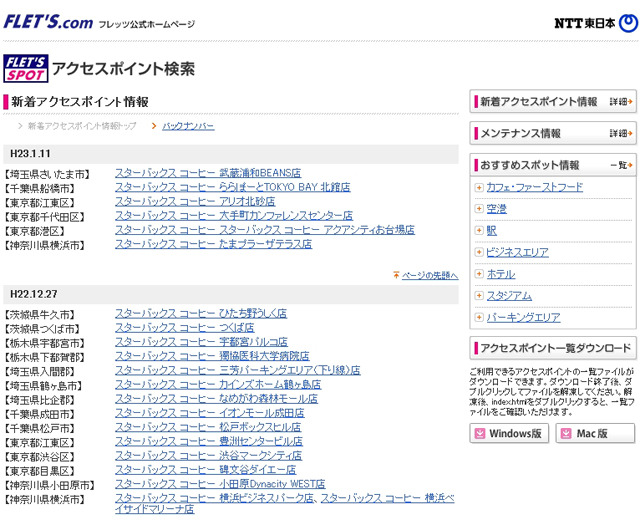Click the H23.1.11 date heading
640x530 pixels.
[x=30, y=154]
